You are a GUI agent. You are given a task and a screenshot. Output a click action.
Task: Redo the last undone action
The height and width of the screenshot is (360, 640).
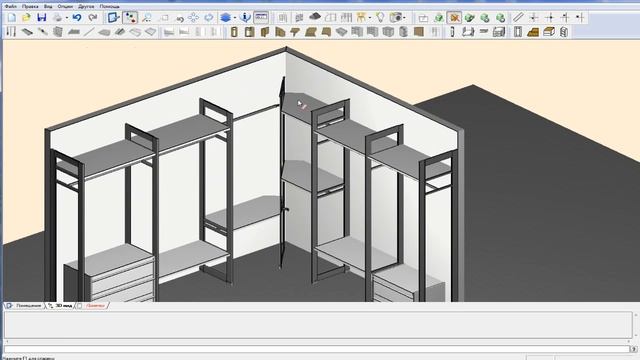(93, 18)
